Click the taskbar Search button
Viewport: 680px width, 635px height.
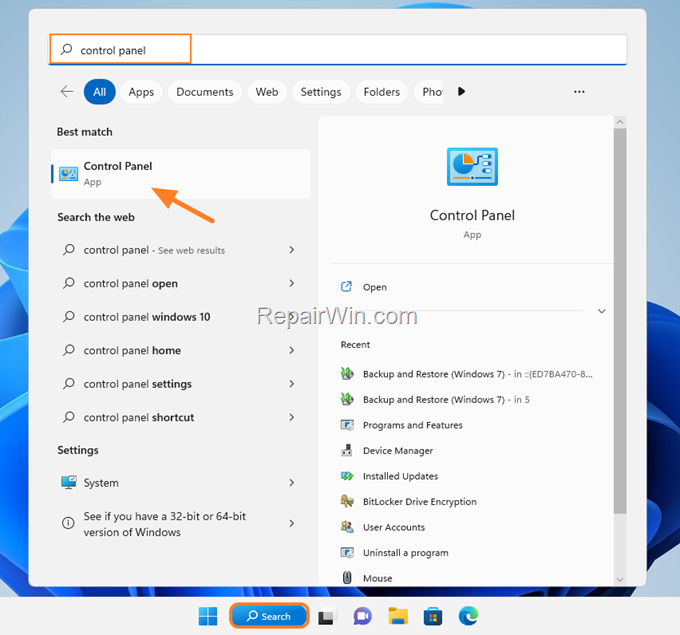pos(269,616)
